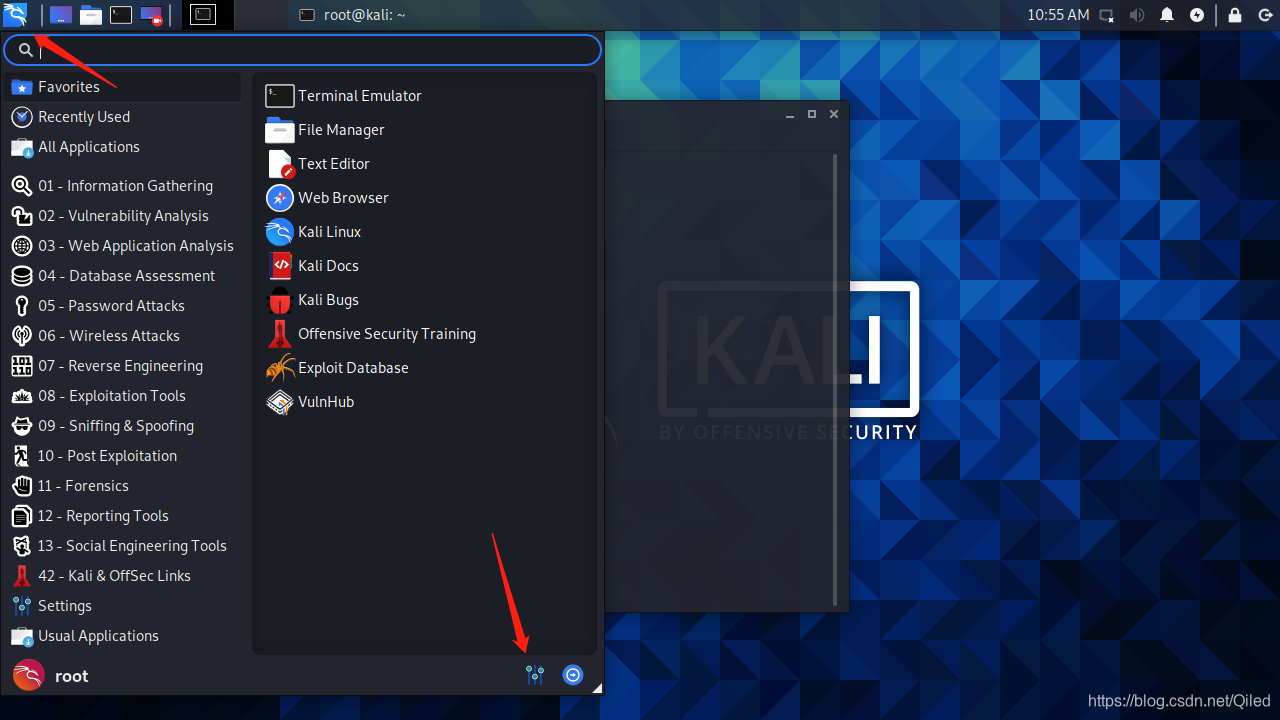
Task: Open 11 - Forensics category
Action: pos(122,486)
